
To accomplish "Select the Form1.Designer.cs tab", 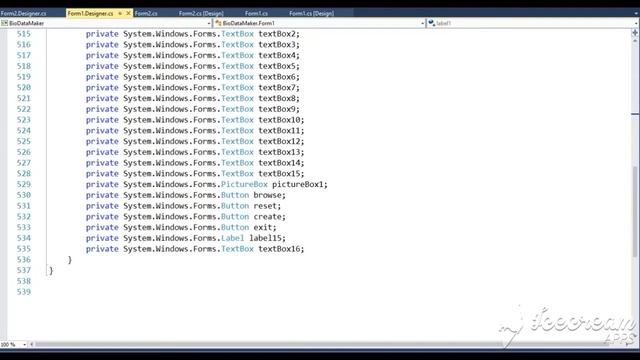I will (x=91, y=13).
